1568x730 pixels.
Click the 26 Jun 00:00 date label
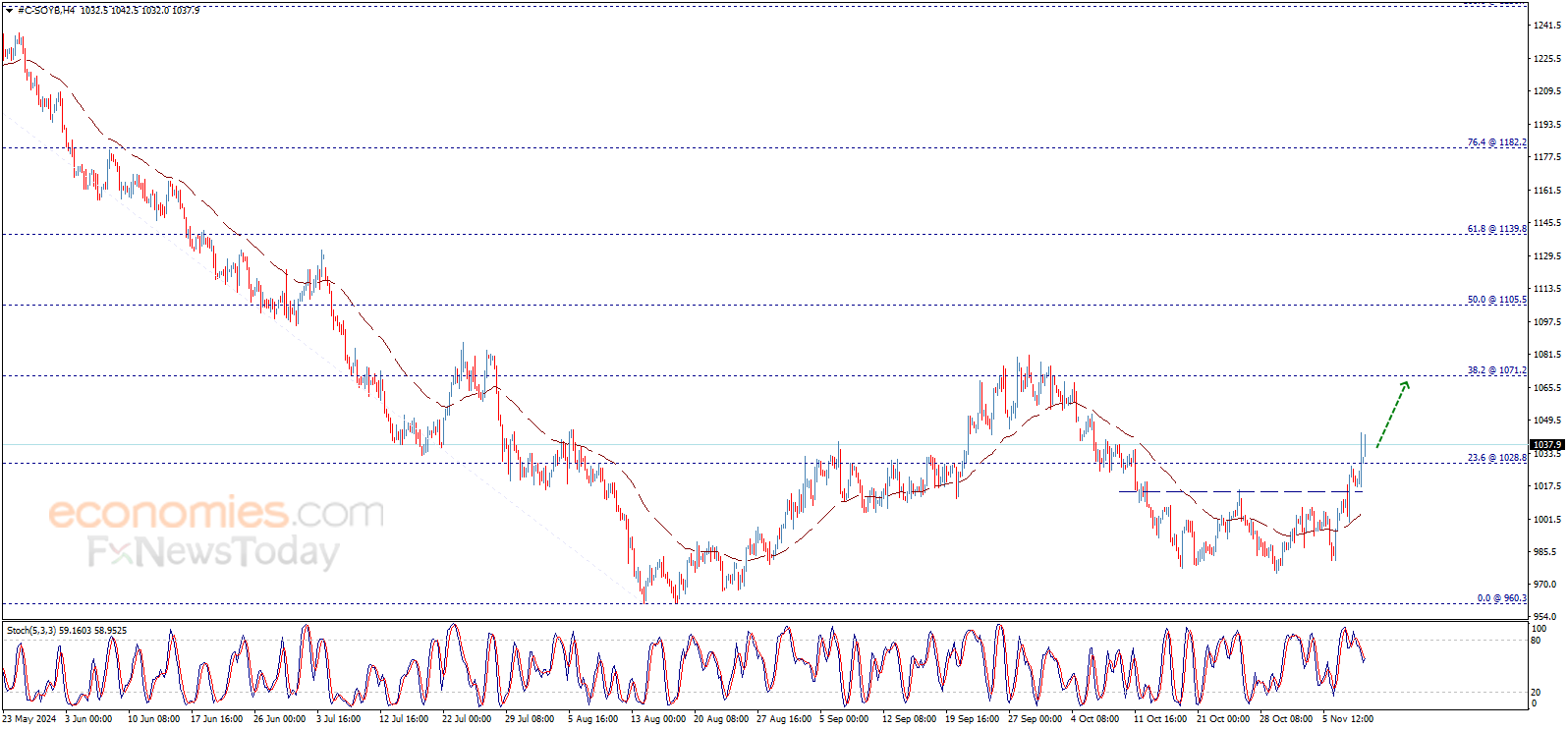tap(279, 719)
